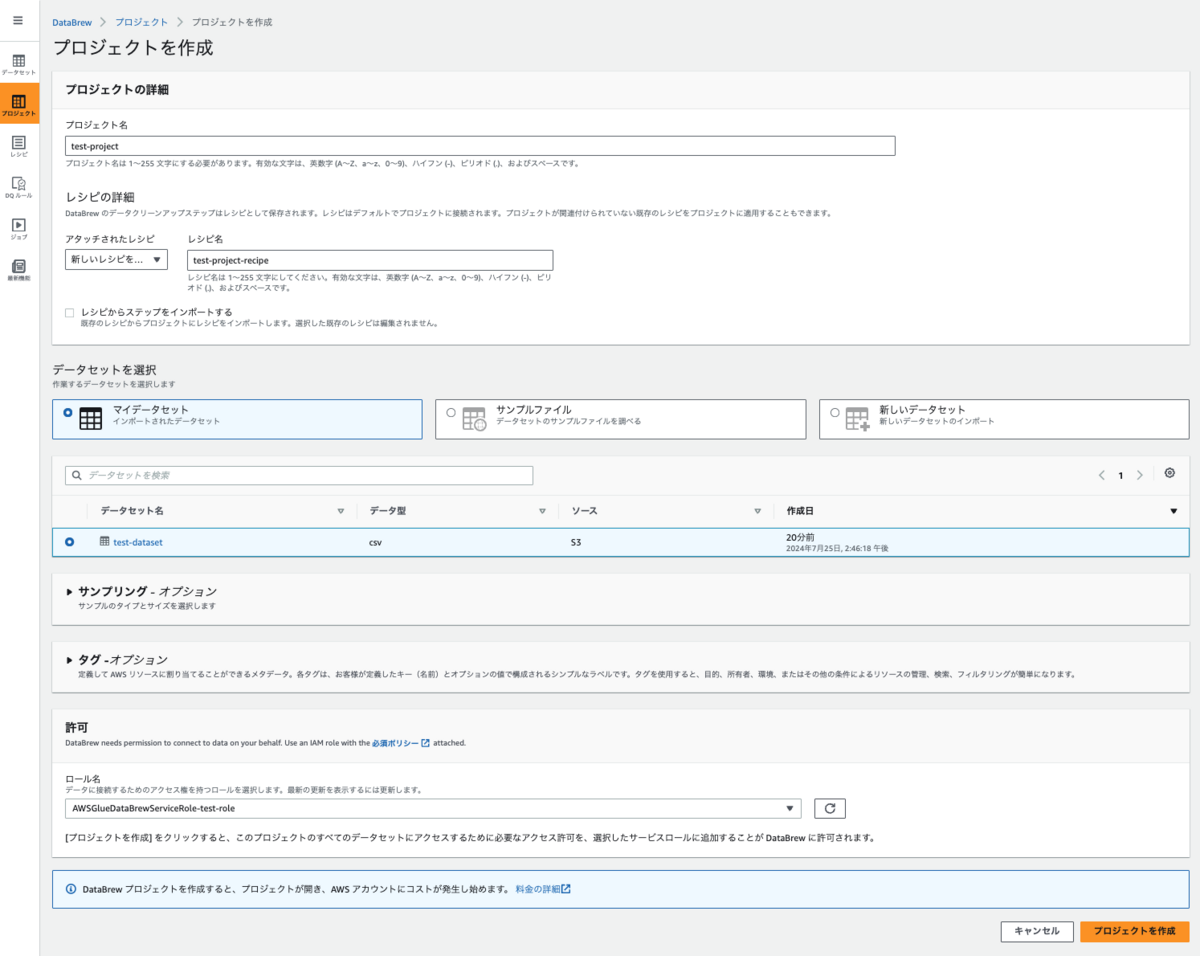Click the データセットを検索 search field

pyautogui.click(x=299, y=475)
